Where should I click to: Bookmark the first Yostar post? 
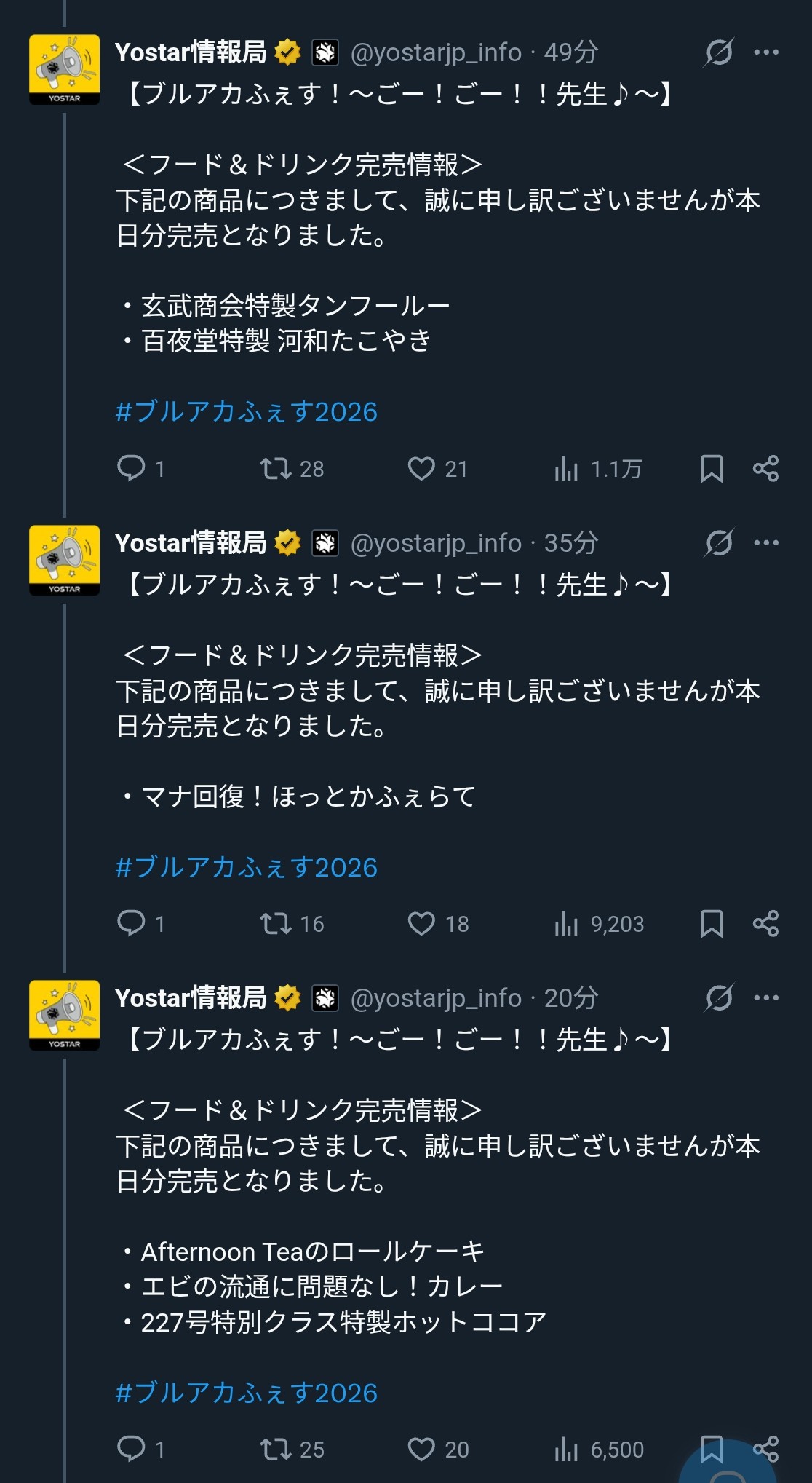[711, 468]
